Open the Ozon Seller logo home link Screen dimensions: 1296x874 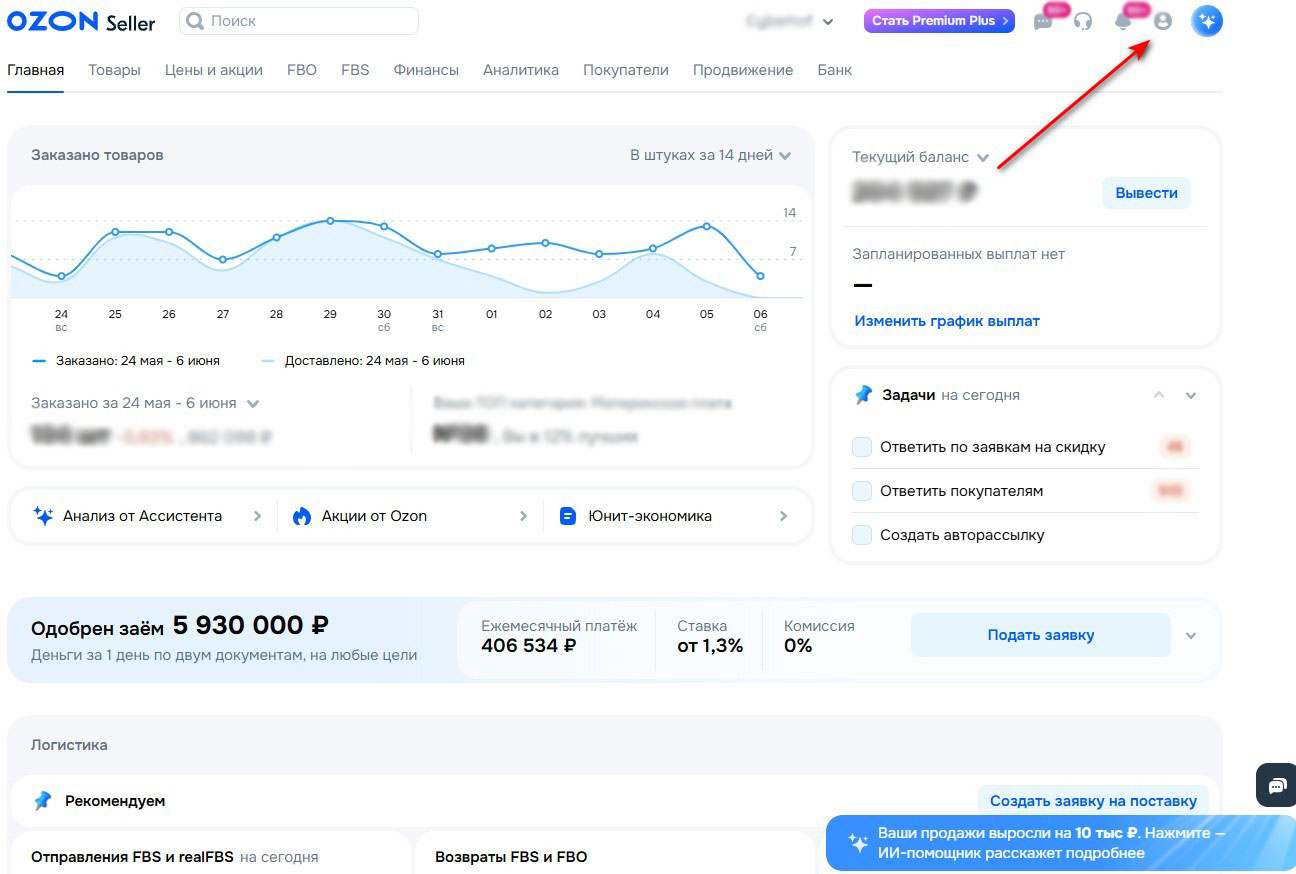tap(81, 21)
